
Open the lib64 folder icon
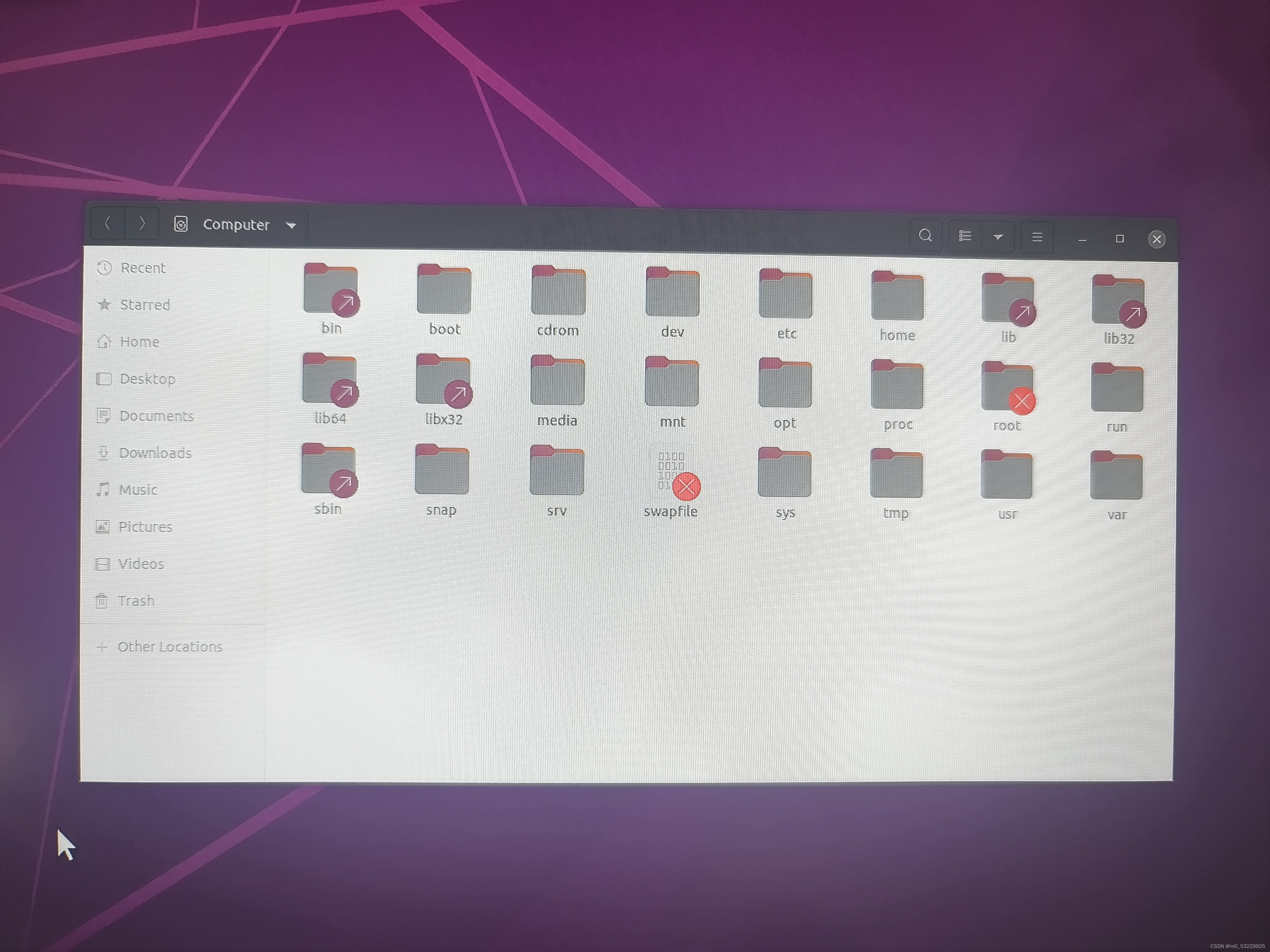330,380
